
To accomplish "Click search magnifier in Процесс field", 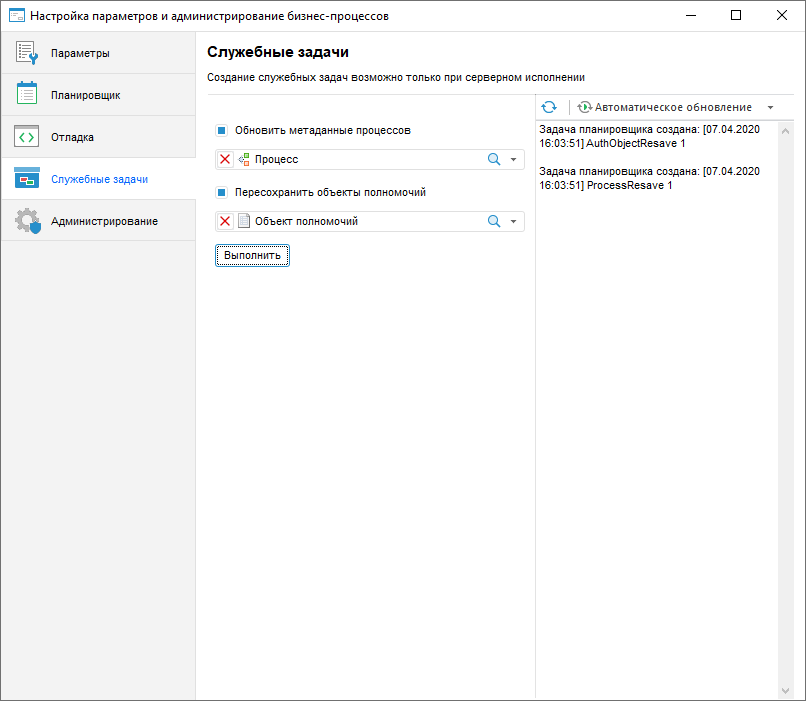I will pos(493,159).
